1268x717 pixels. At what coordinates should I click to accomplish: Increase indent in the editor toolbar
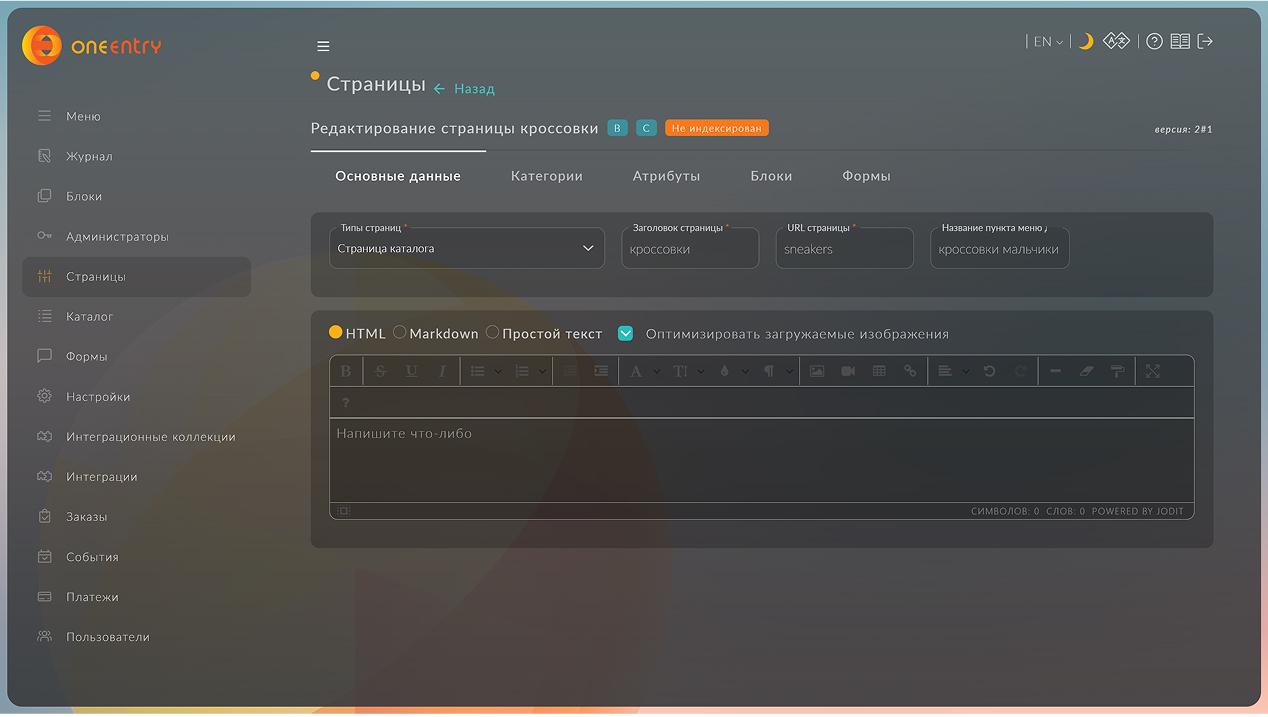[x=601, y=371]
